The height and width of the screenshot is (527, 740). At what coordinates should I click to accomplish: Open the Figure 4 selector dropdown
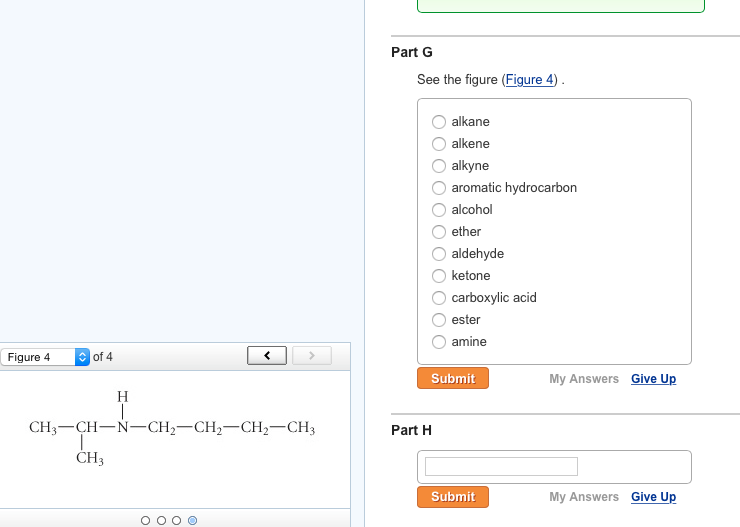45,357
